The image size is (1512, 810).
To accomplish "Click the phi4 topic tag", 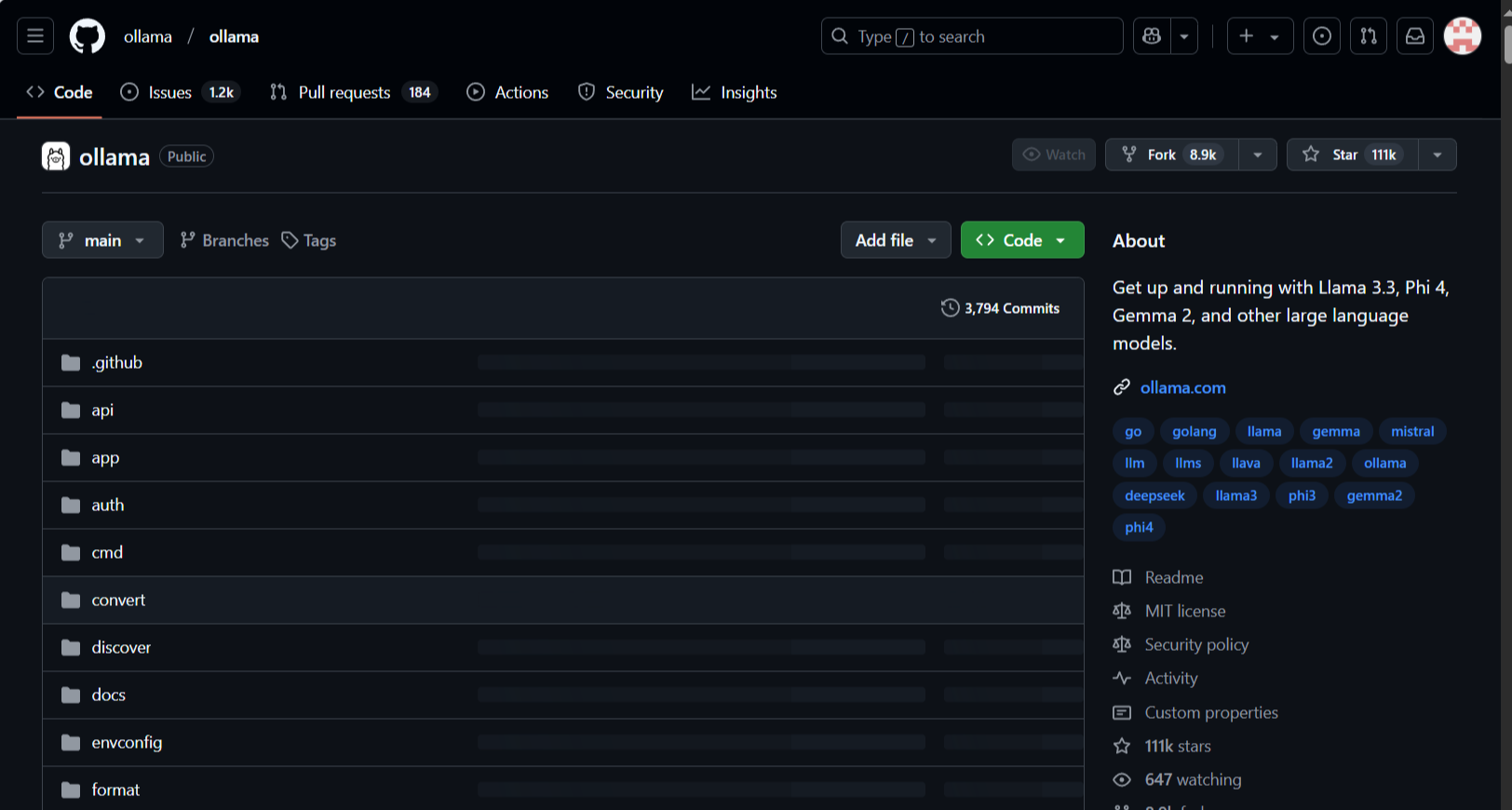I will [1139, 527].
